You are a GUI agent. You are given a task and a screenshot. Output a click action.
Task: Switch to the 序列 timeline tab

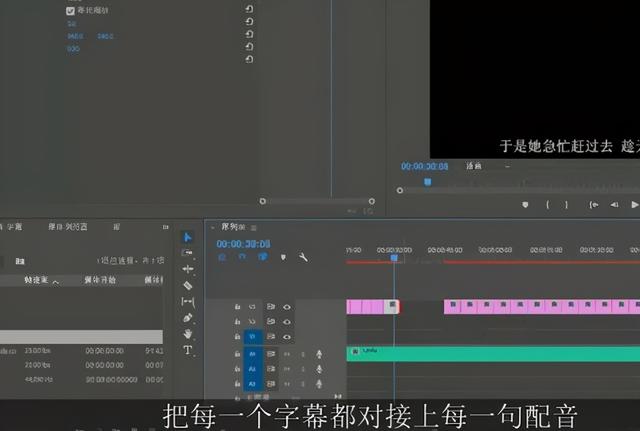point(231,228)
